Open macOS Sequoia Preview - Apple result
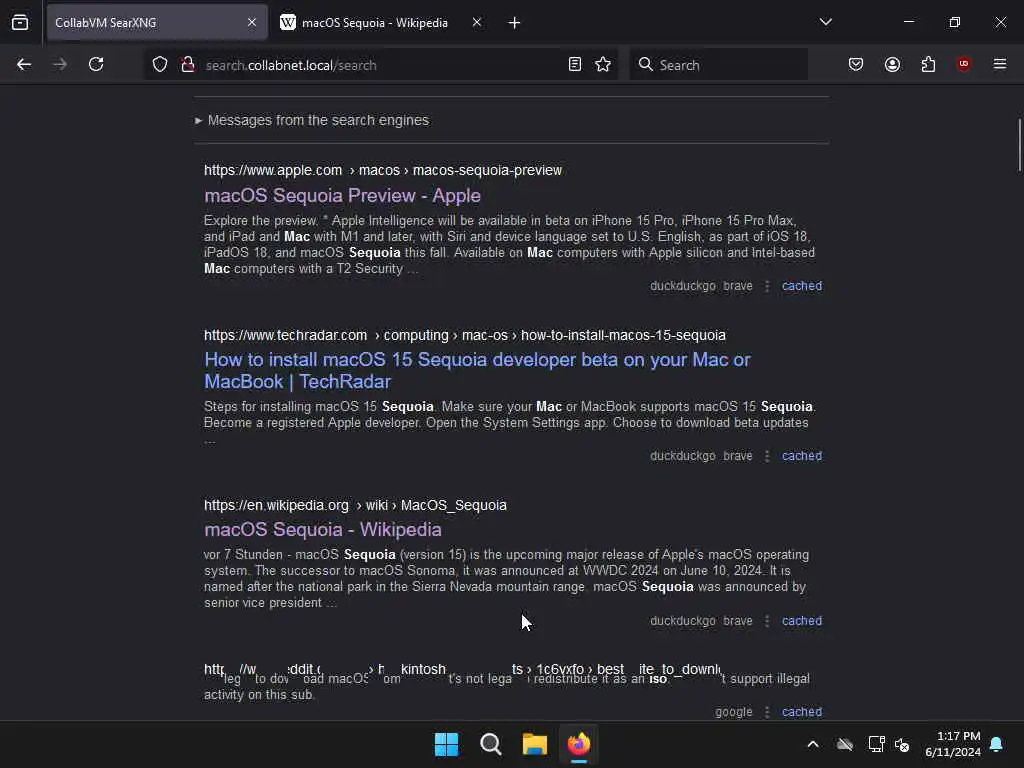This screenshot has height=768, width=1024. 342,195
